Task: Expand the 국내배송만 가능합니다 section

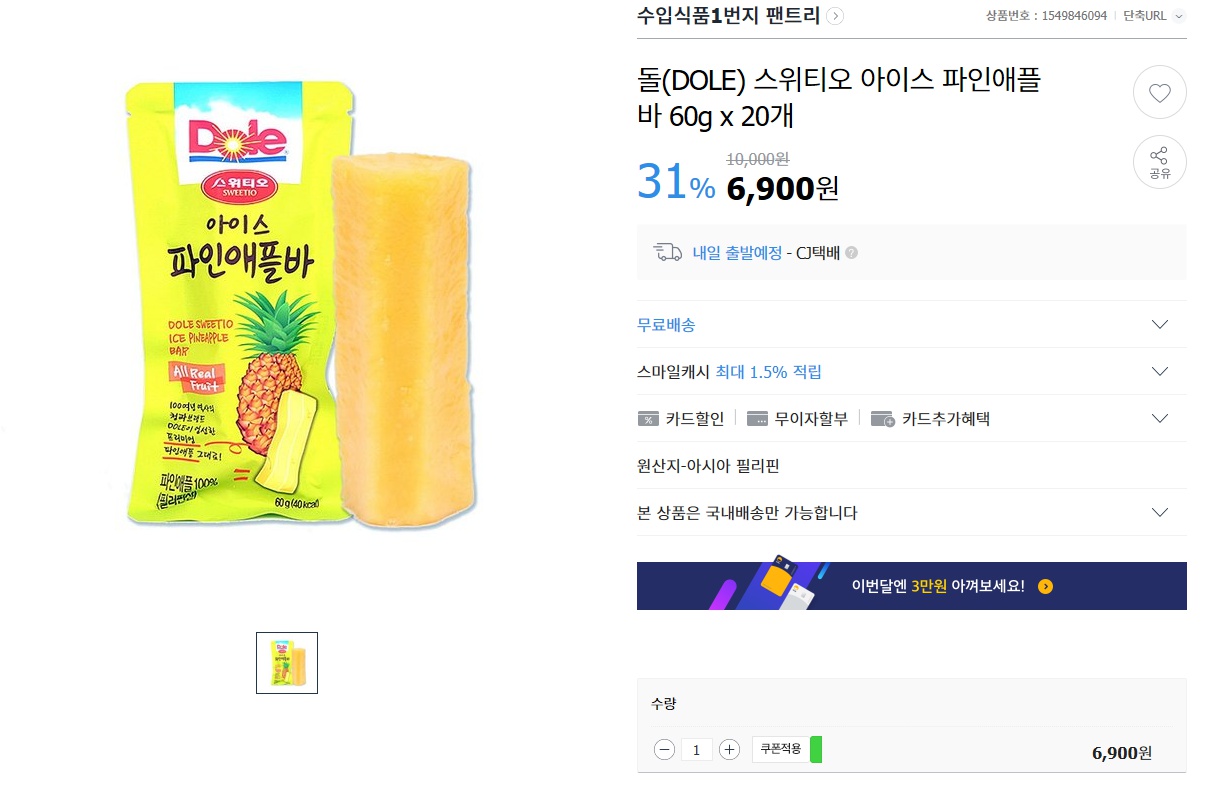Action: pyautogui.click(x=1159, y=512)
